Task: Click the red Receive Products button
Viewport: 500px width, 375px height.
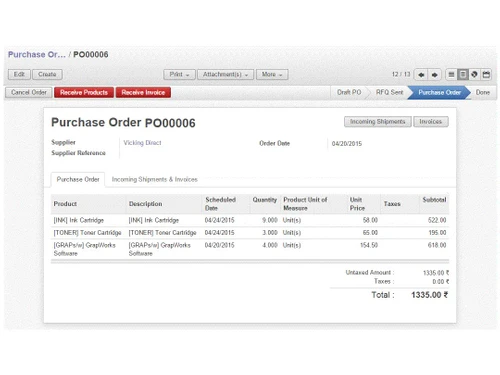Action: [84, 92]
